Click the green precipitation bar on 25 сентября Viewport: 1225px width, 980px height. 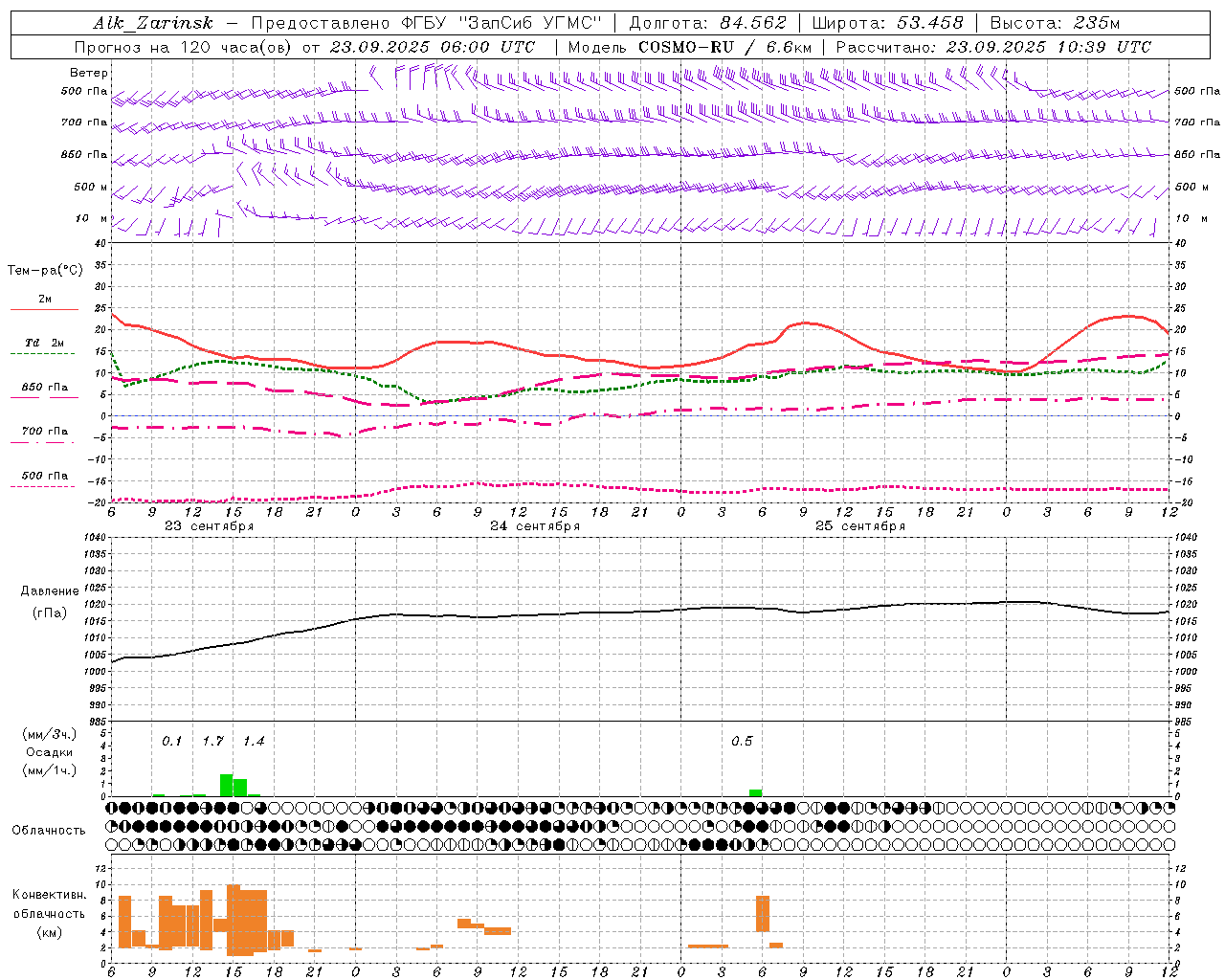756,792
